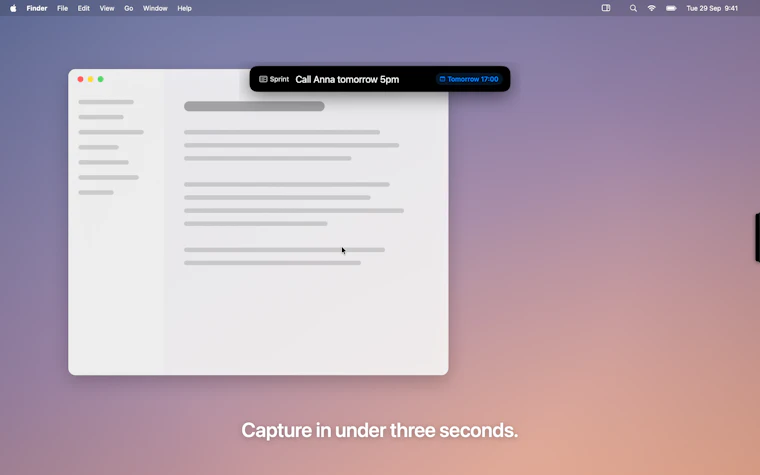Open the Finder menu
This screenshot has height=475, width=760.
[37, 8]
